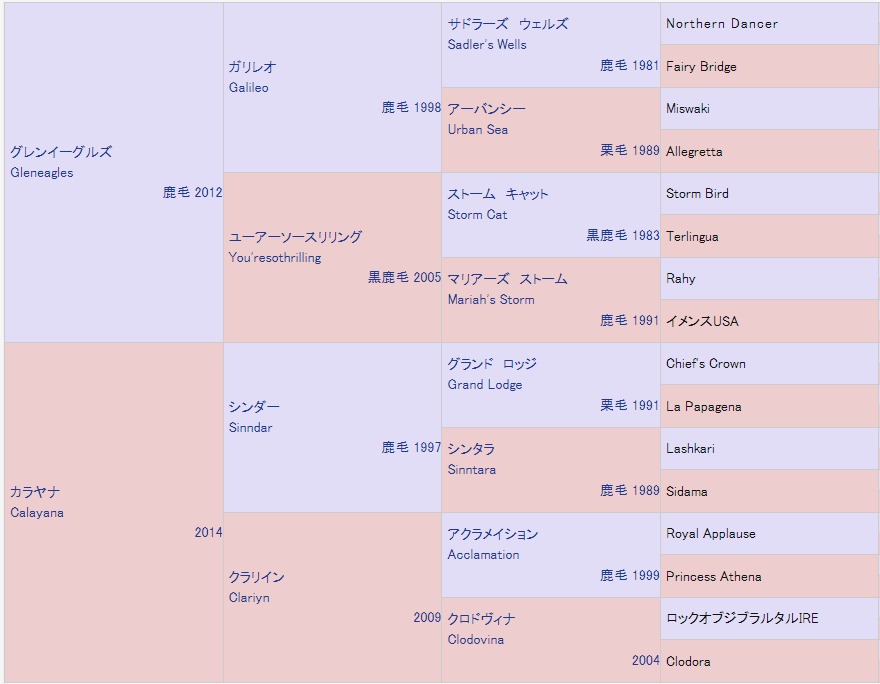Select the Clodora ancestor cell
880x684 pixels.
coord(688,662)
